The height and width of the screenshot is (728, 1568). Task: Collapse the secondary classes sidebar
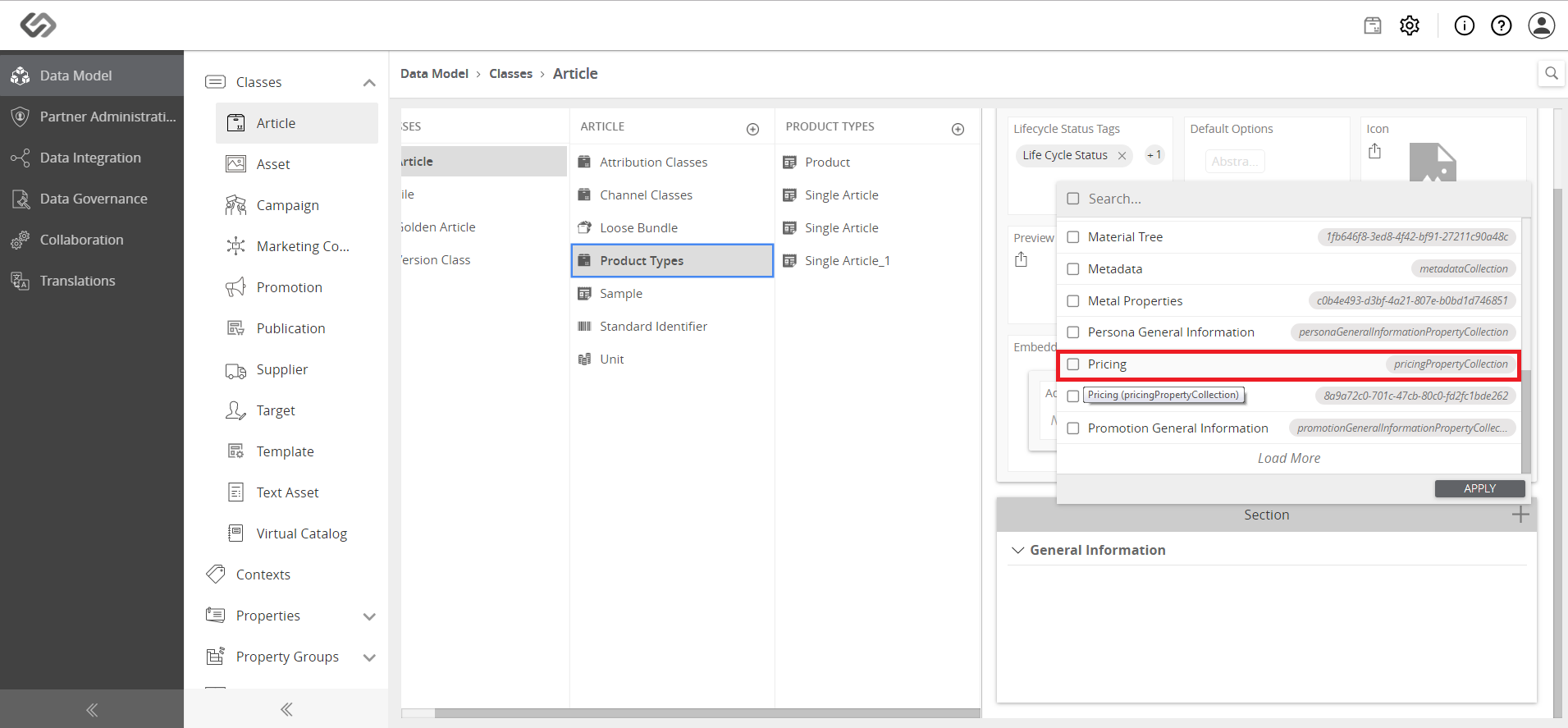click(x=286, y=709)
